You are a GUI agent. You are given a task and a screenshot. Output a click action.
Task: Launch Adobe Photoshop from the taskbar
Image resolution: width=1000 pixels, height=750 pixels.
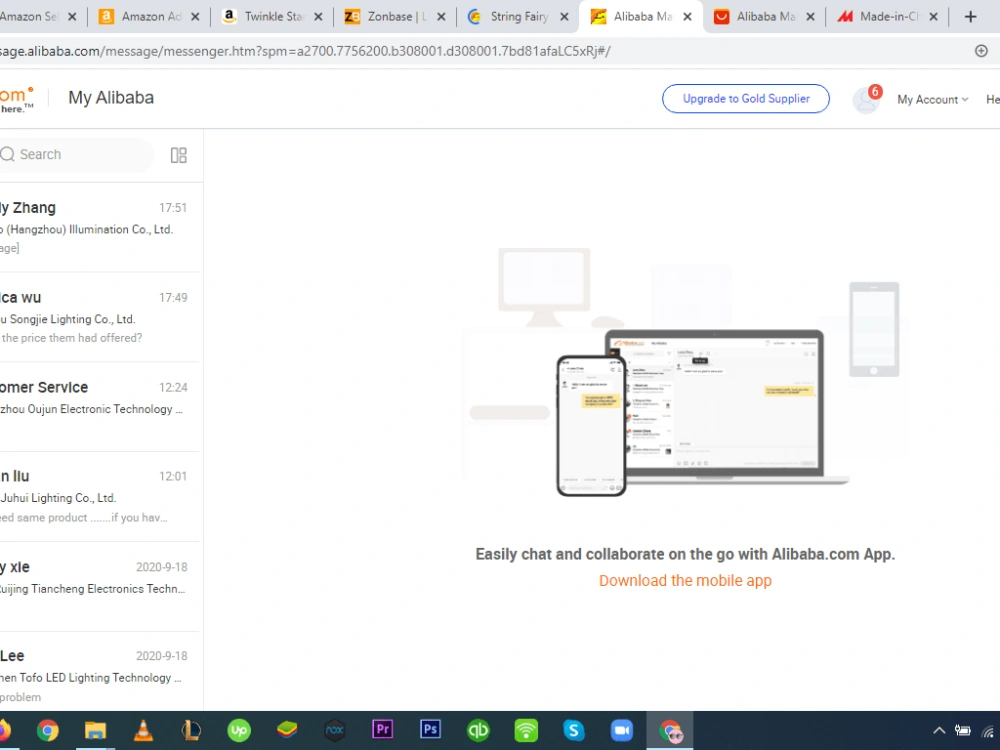click(x=430, y=730)
